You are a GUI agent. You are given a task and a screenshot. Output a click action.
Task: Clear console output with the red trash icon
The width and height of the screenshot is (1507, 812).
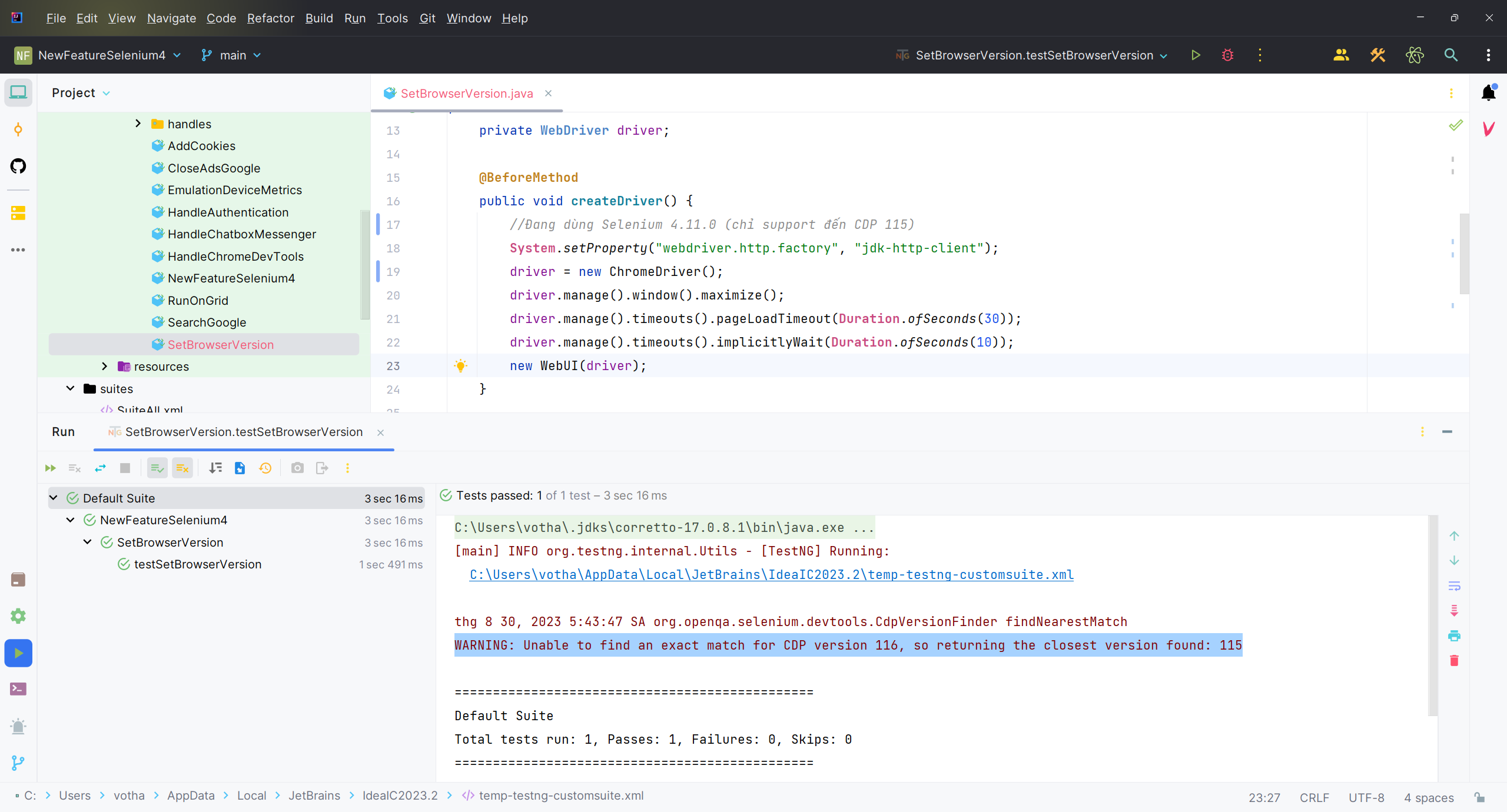(x=1454, y=661)
